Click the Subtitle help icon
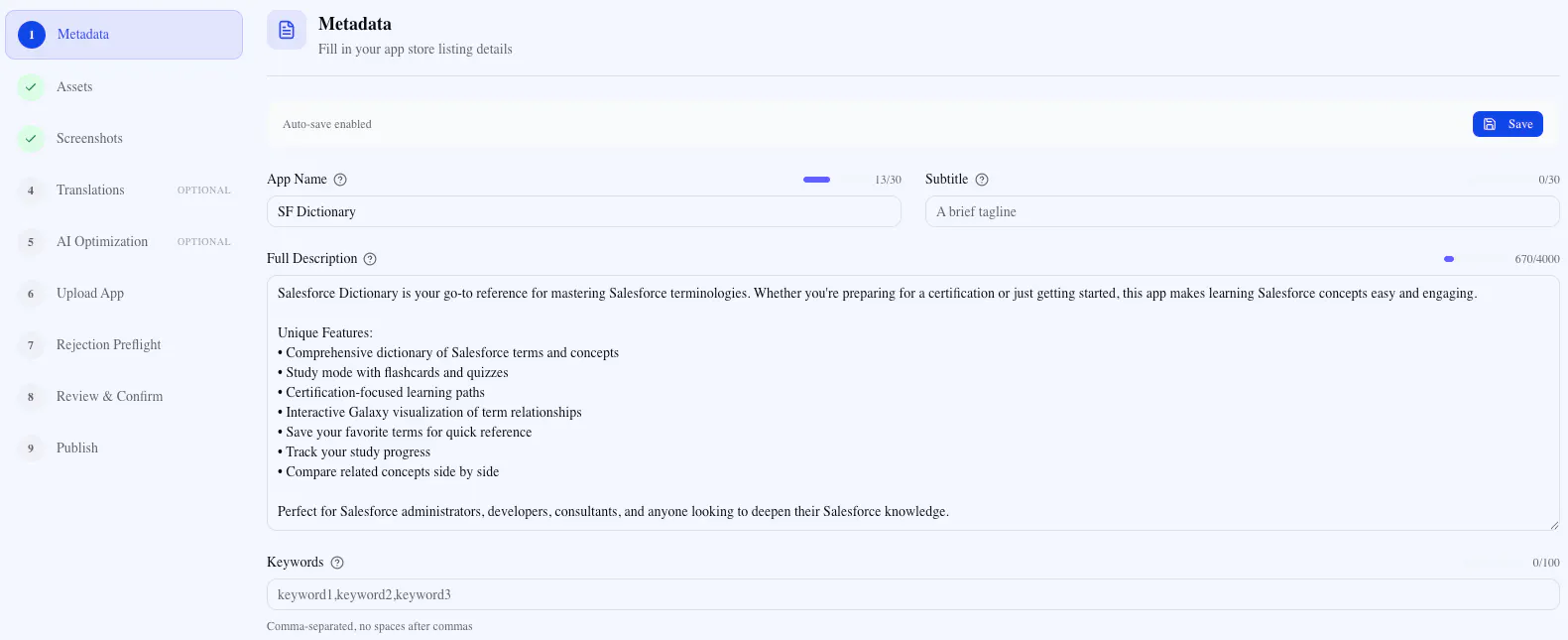Screen dimensions: 1568x640 tap(982, 180)
